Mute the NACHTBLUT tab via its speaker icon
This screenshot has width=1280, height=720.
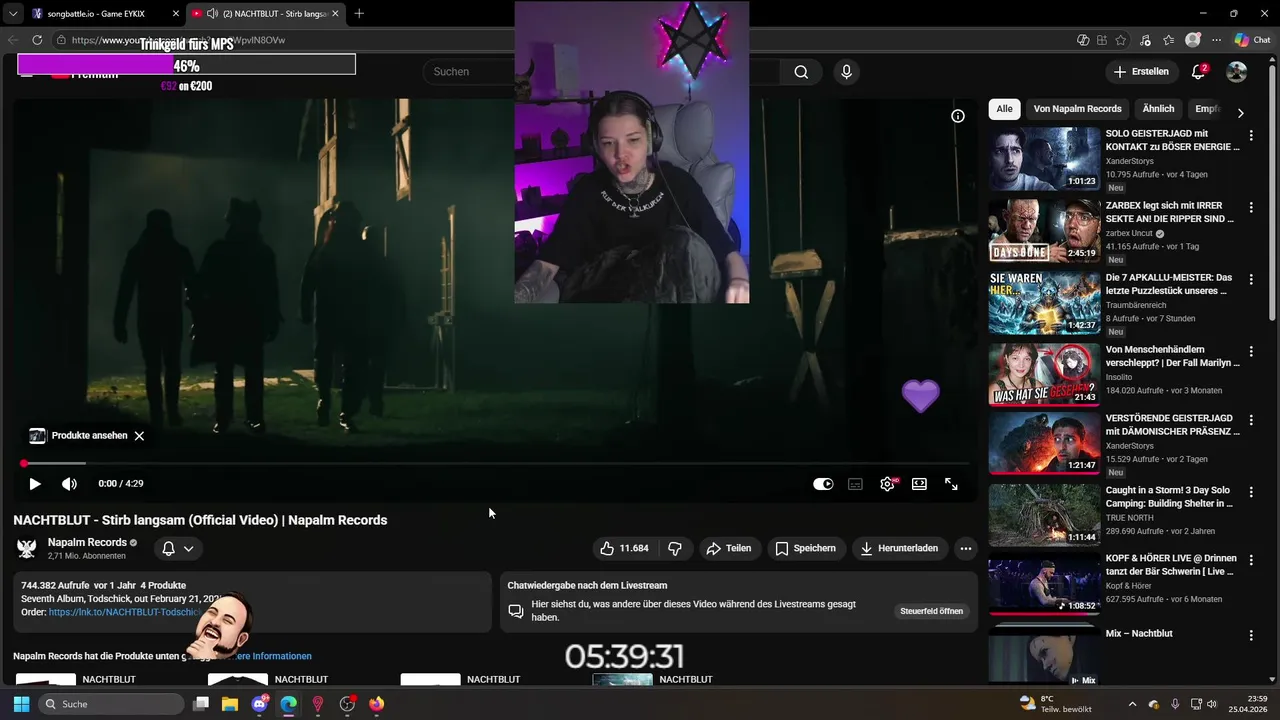[x=212, y=14]
